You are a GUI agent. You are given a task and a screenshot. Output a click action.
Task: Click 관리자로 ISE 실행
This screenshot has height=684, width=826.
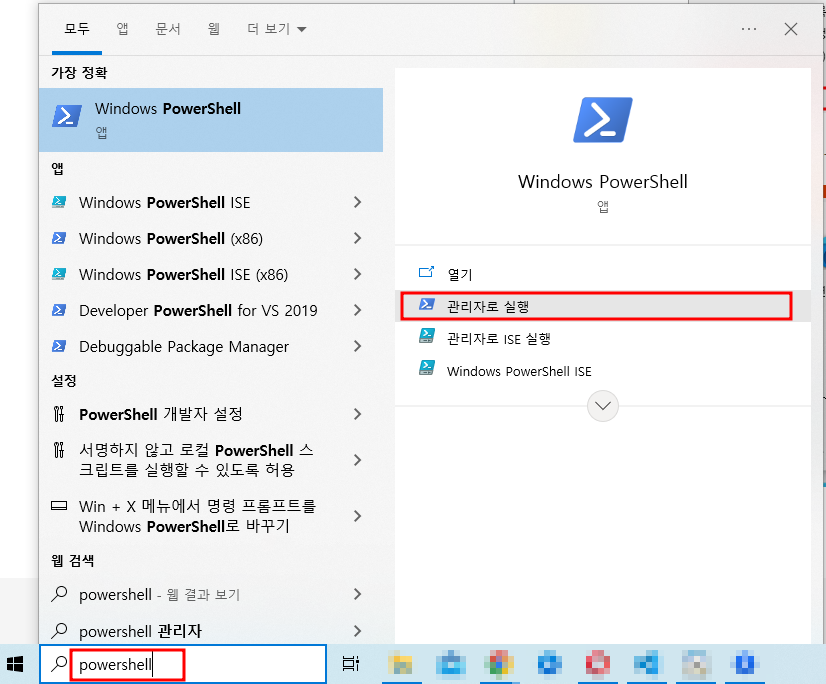[x=603, y=338]
